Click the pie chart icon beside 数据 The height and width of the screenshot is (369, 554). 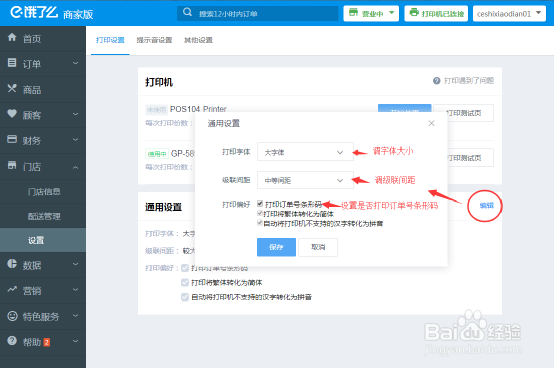pyautogui.click(x=12, y=263)
